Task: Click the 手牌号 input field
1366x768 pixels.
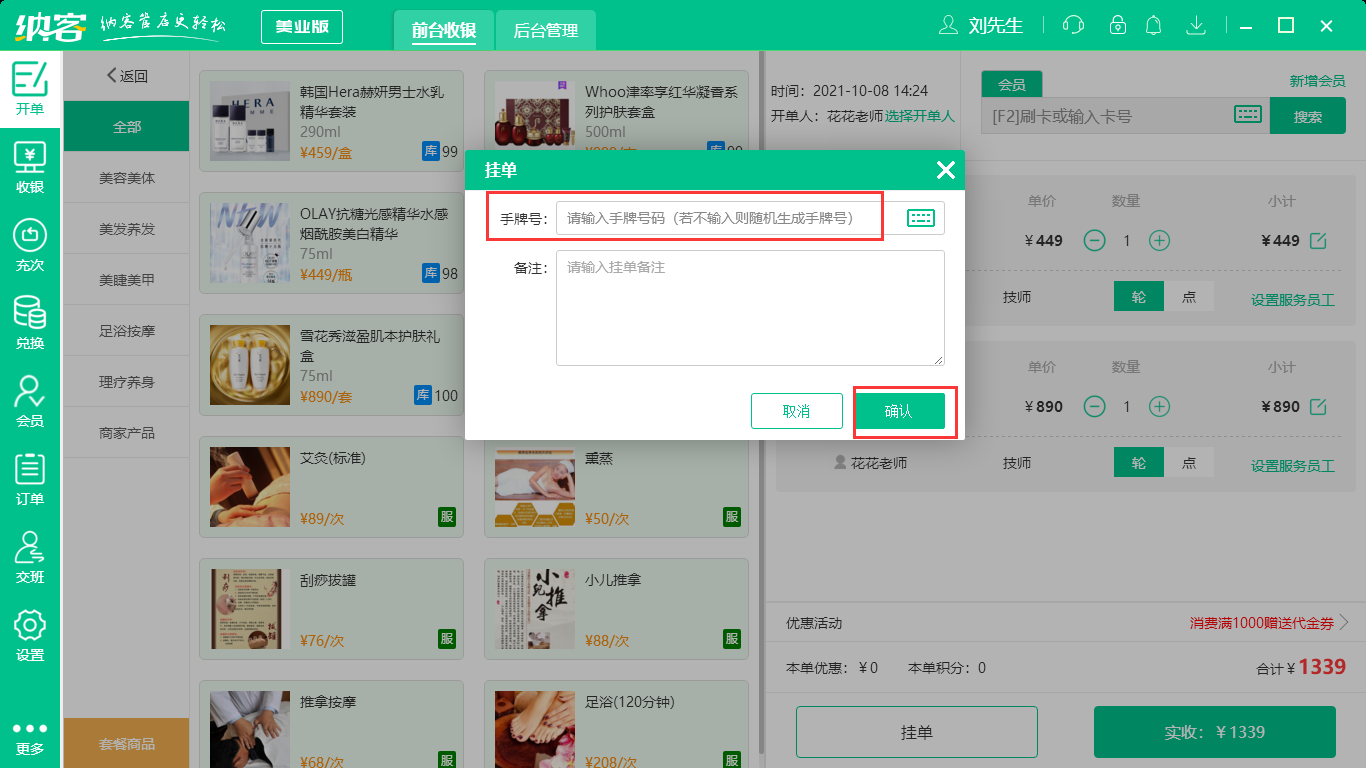Action: click(x=720, y=217)
